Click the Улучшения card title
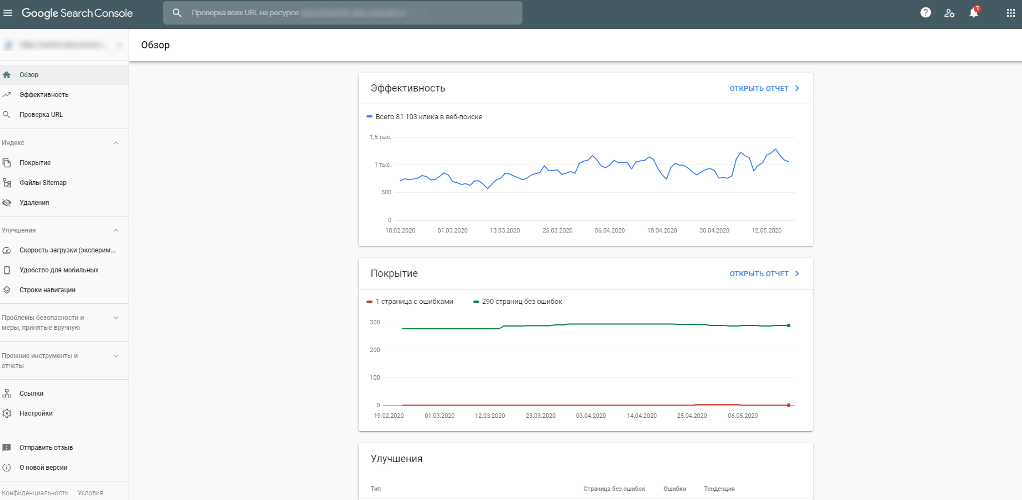 click(x=396, y=458)
